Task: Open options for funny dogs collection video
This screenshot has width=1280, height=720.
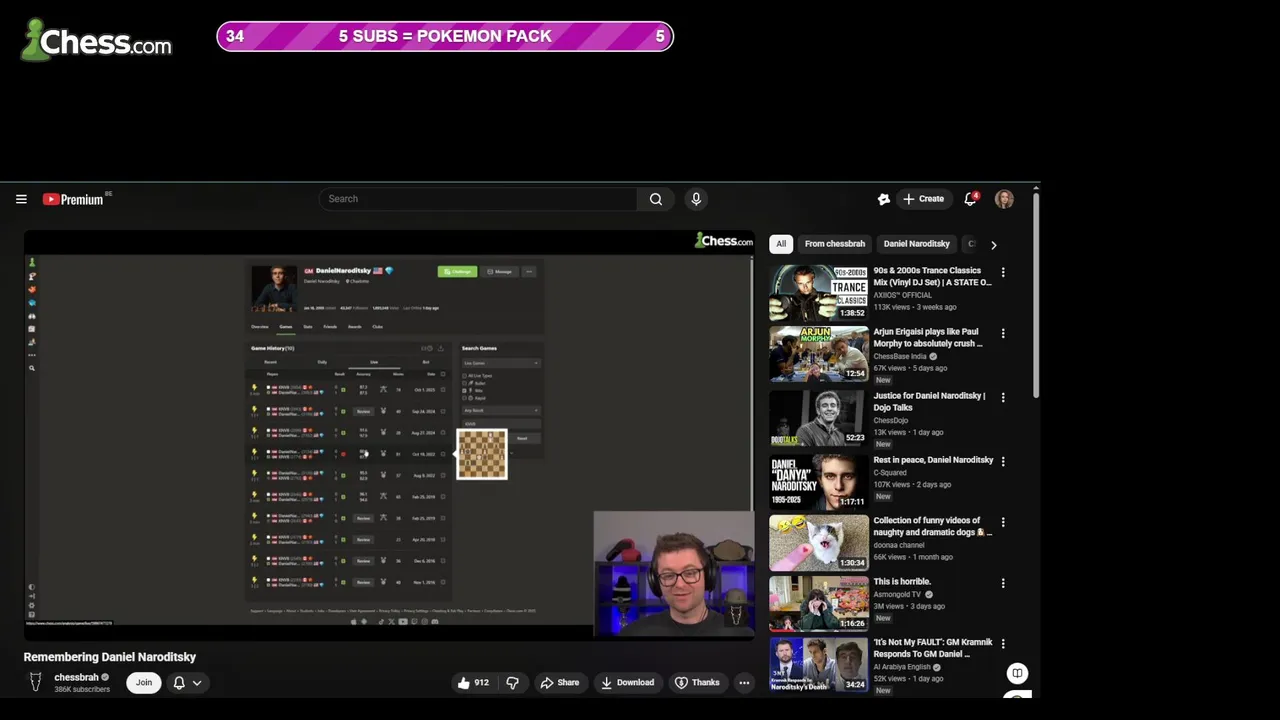Action: pyautogui.click(x=1003, y=522)
